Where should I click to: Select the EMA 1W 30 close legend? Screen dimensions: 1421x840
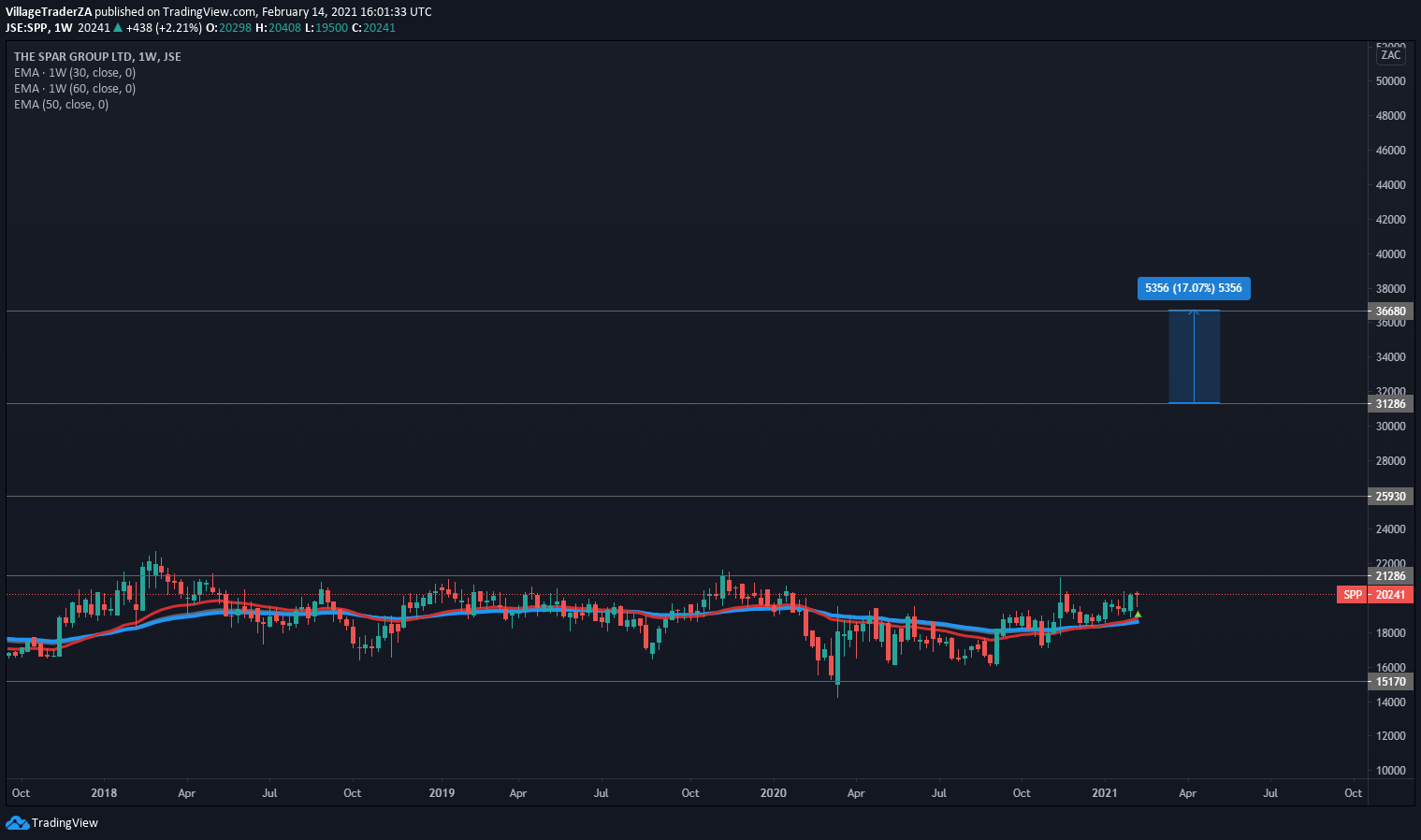75,73
